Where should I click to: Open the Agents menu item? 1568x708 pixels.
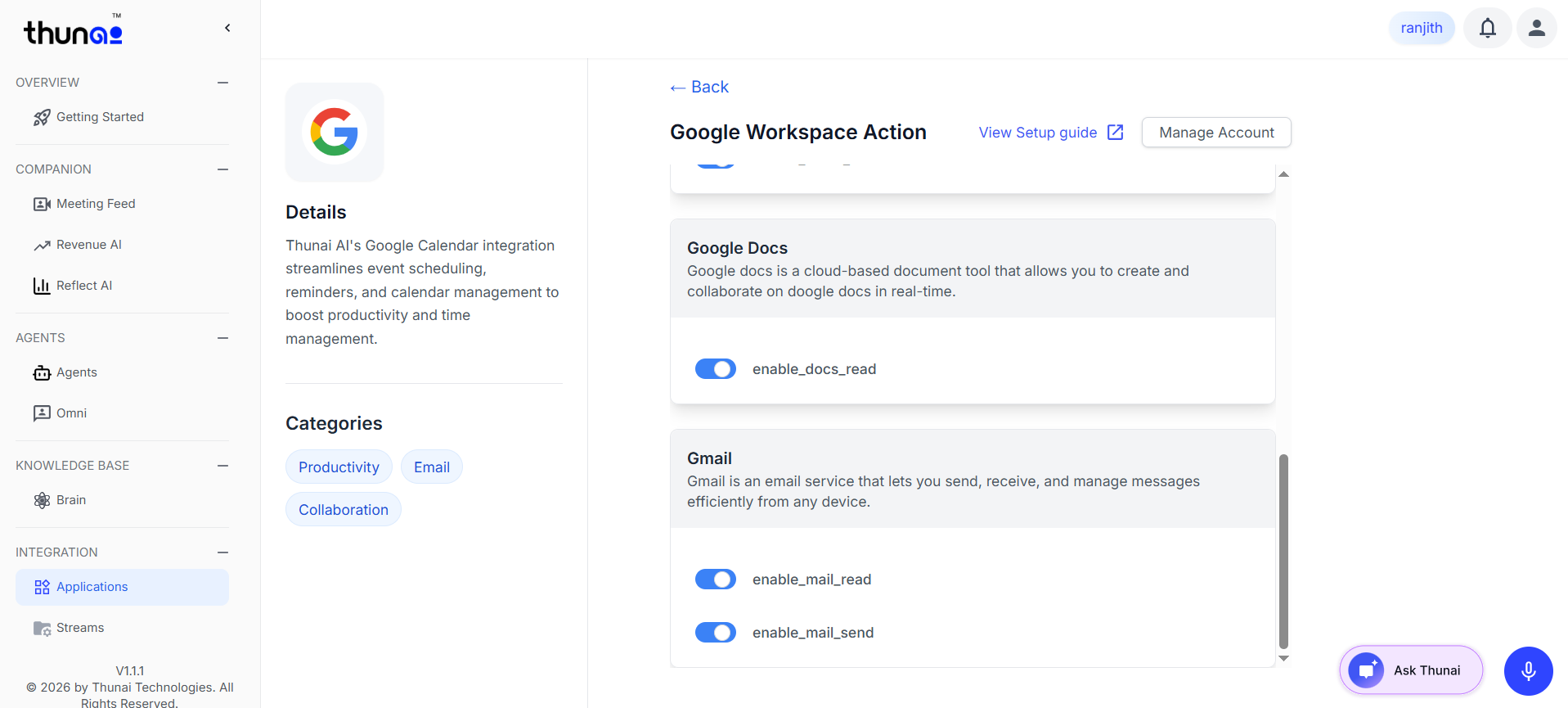coord(122,372)
